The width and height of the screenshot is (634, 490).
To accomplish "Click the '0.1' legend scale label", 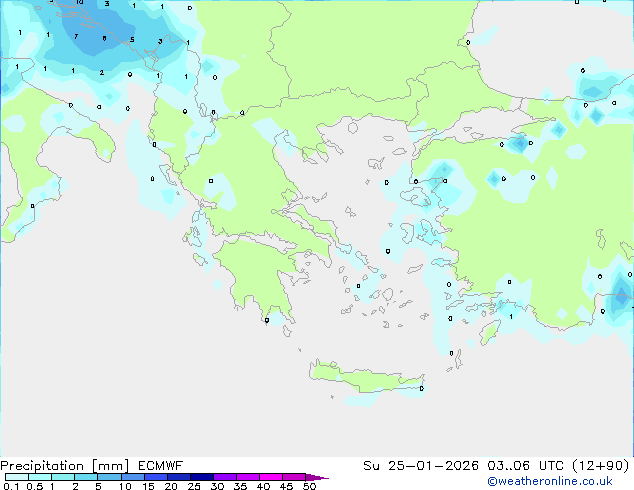I will click(11, 486).
